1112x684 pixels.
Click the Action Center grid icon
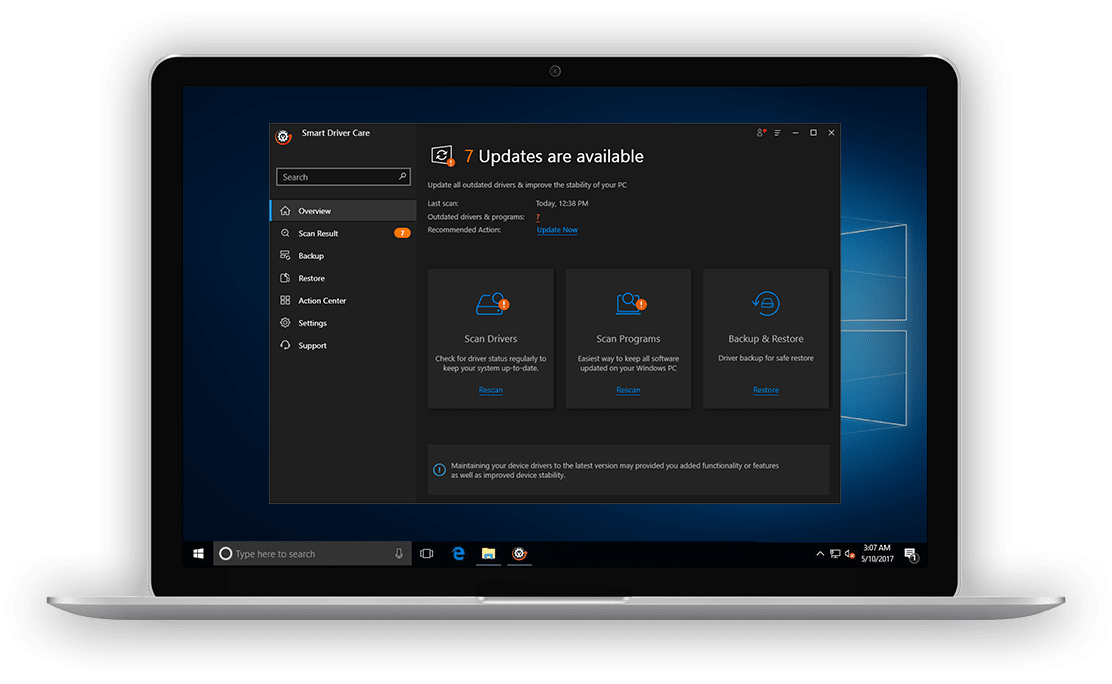click(x=285, y=300)
